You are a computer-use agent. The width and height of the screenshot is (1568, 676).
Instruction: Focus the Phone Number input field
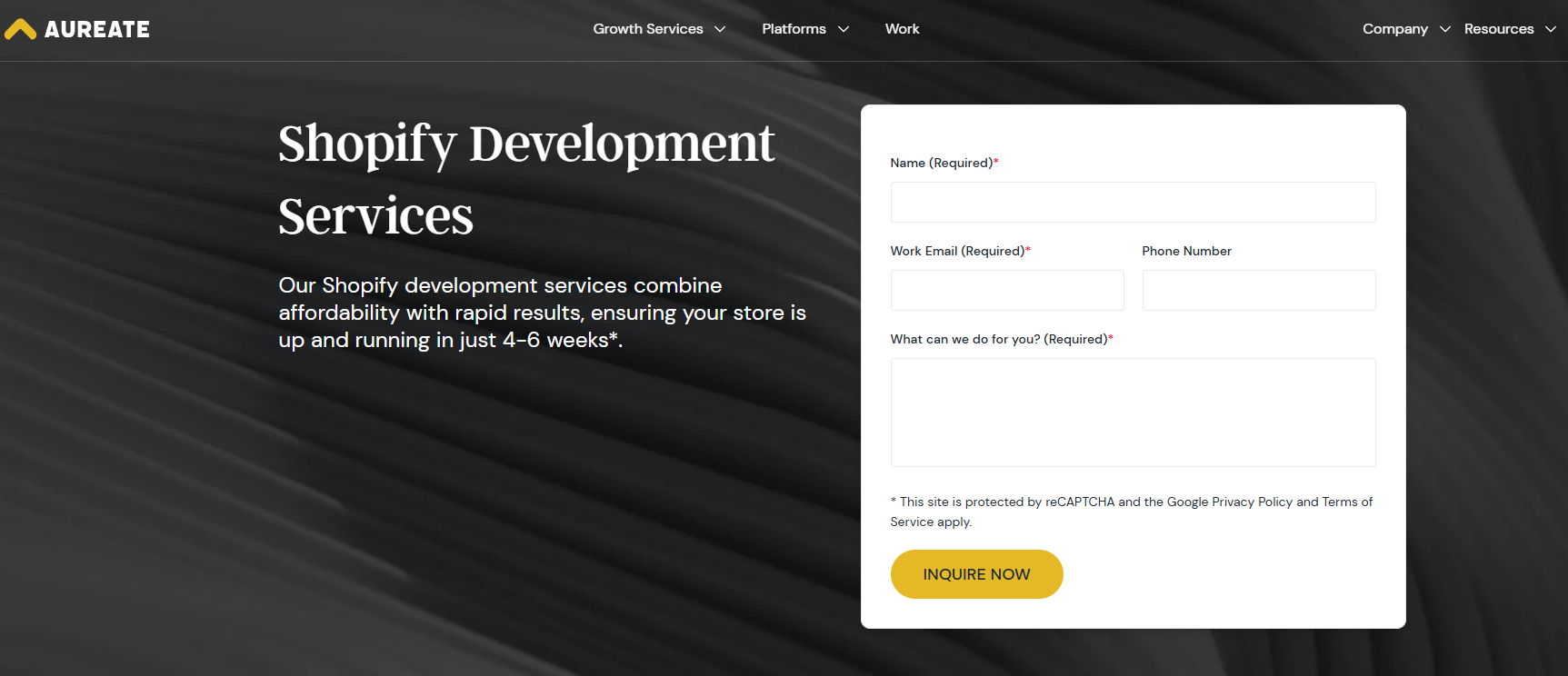1259,290
